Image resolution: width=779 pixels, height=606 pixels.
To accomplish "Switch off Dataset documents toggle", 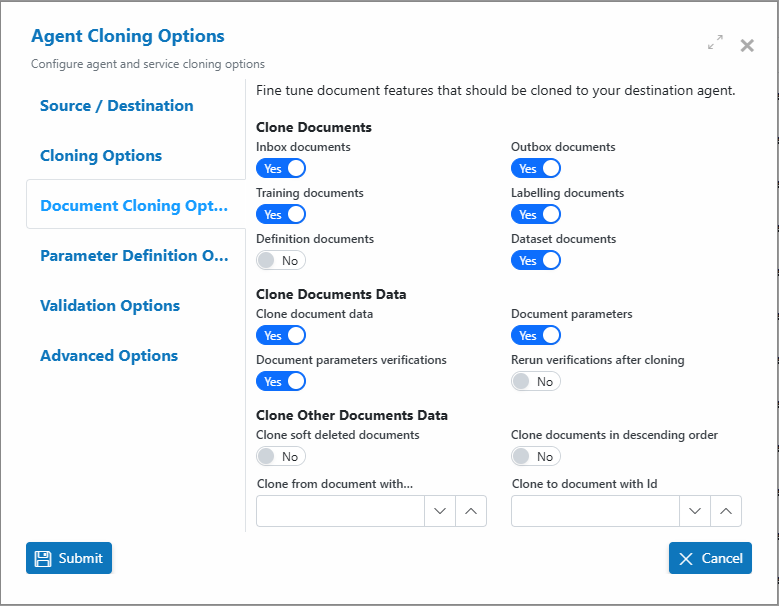I will tap(536, 260).
